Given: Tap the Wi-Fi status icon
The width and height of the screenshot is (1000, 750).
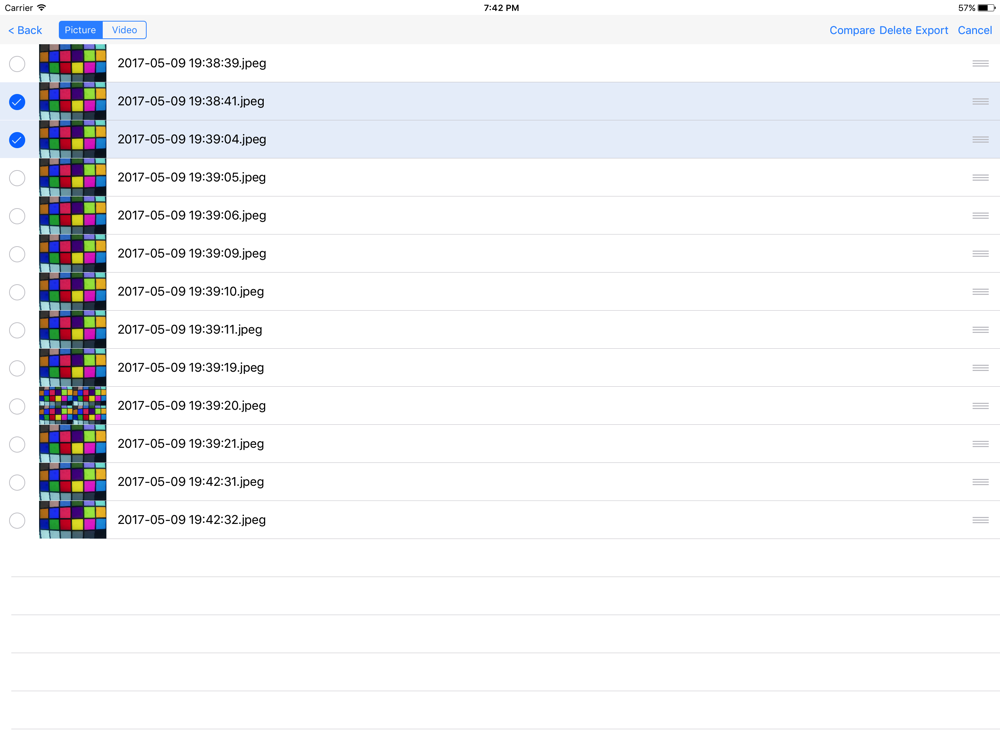Looking at the screenshot, I should coord(41,8).
